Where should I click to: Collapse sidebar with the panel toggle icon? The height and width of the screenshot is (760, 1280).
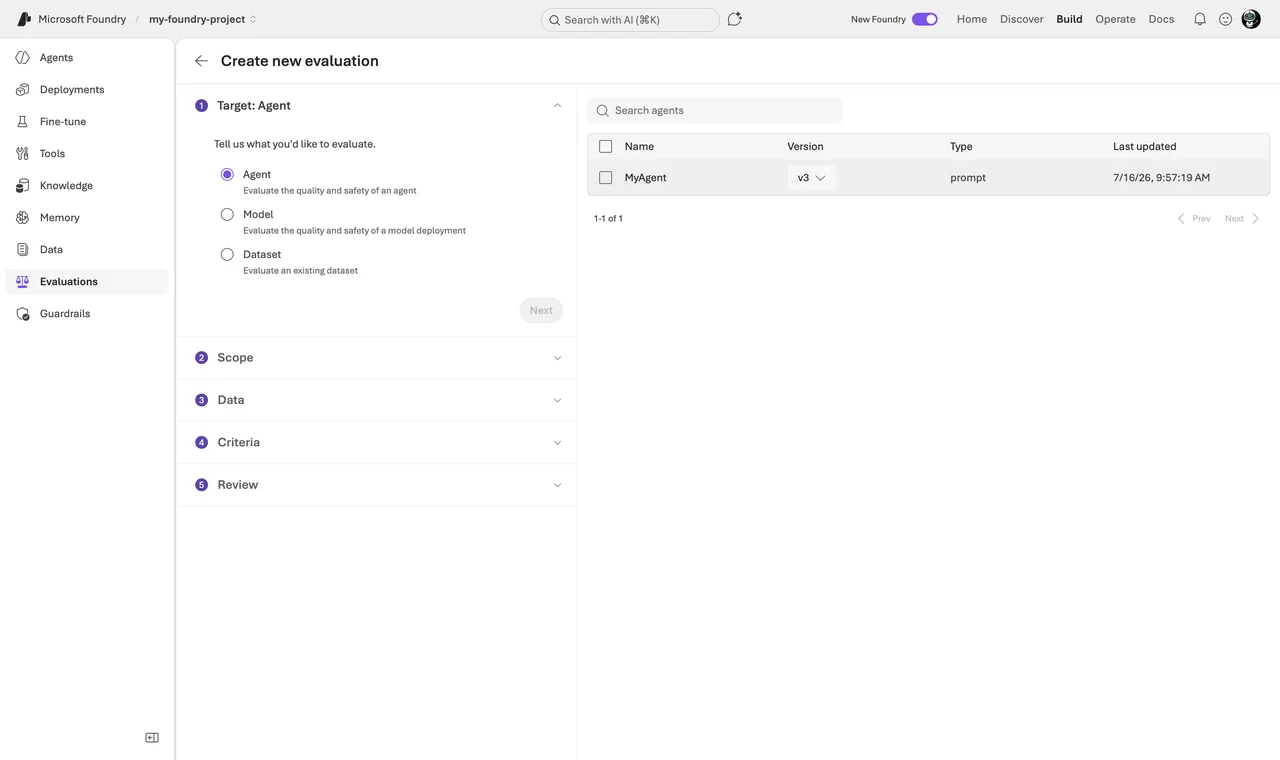(x=152, y=738)
